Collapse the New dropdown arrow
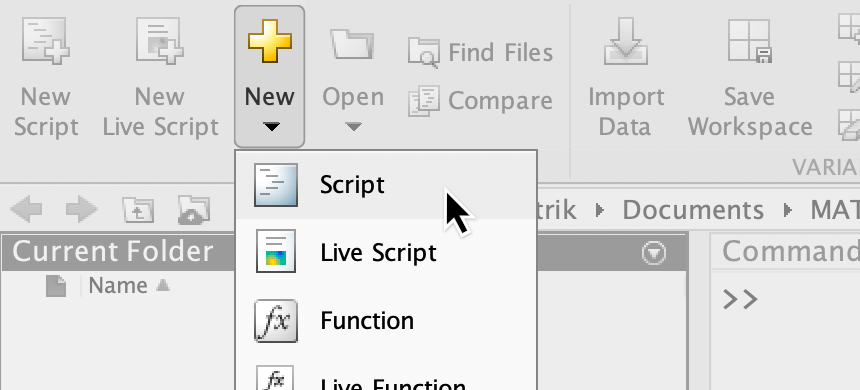Screen dimensions: 860x390 pos(271,127)
